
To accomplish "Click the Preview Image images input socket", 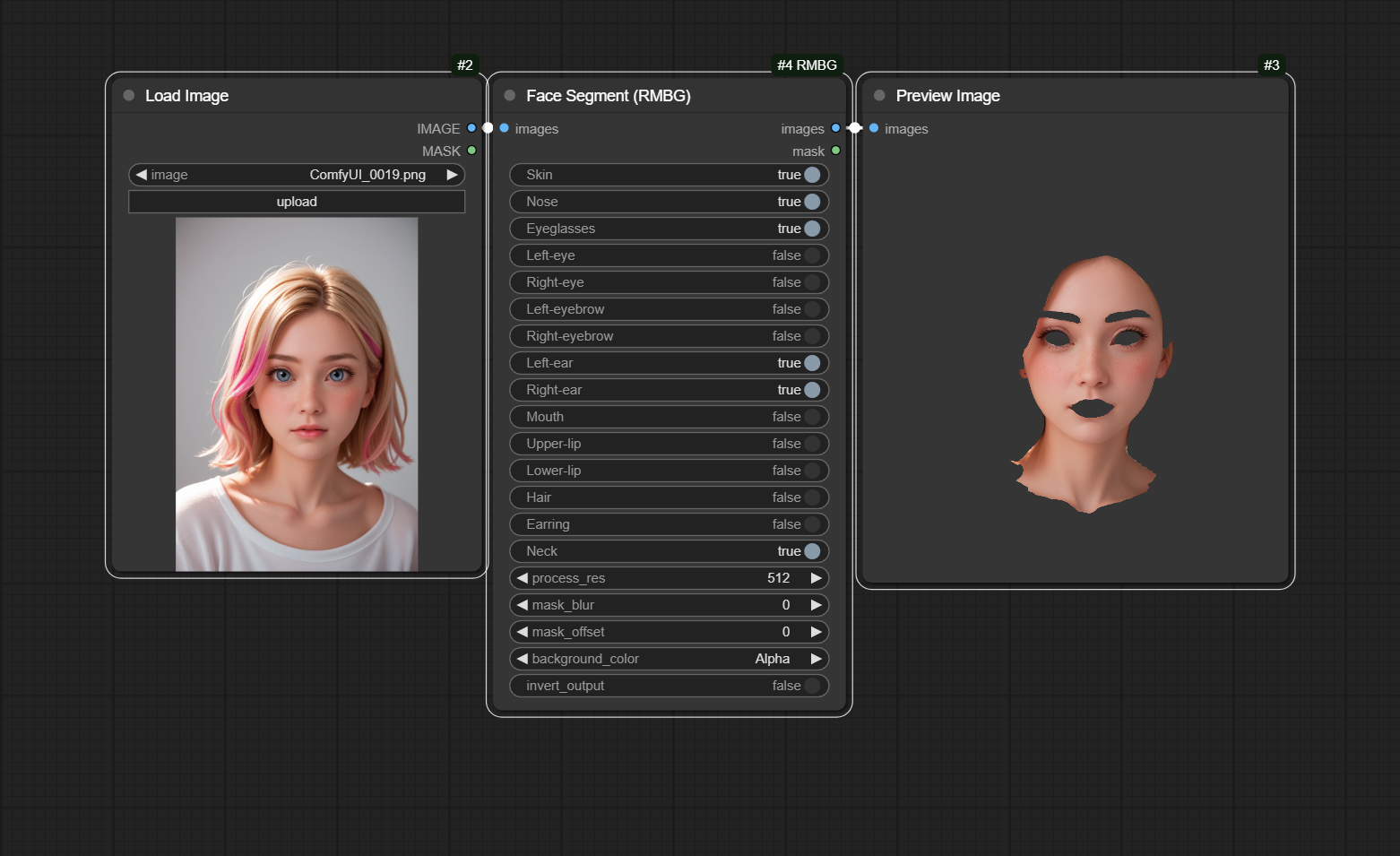I will tap(874, 128).
